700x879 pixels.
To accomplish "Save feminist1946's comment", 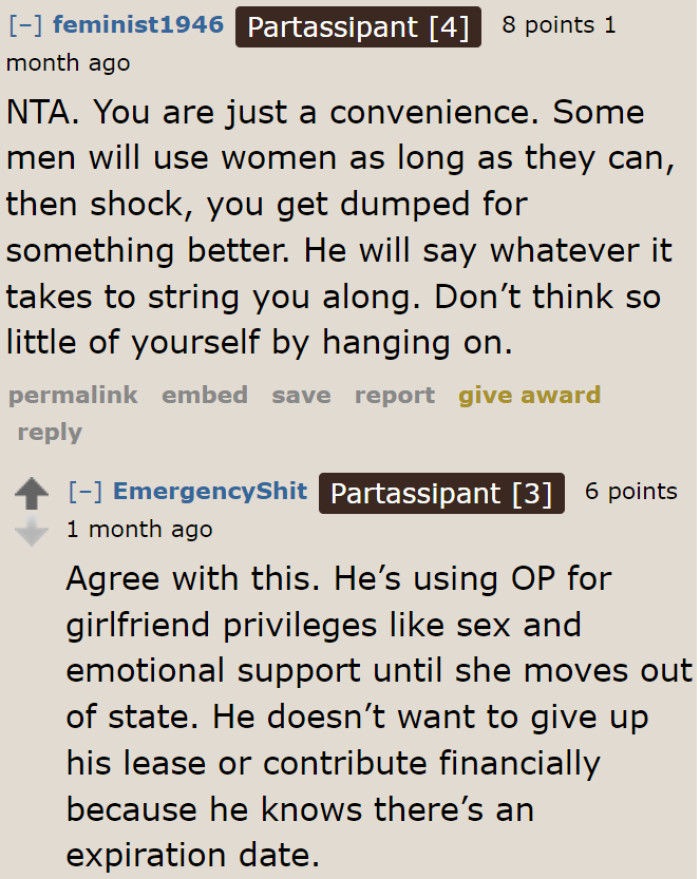I will coord(300,395).
